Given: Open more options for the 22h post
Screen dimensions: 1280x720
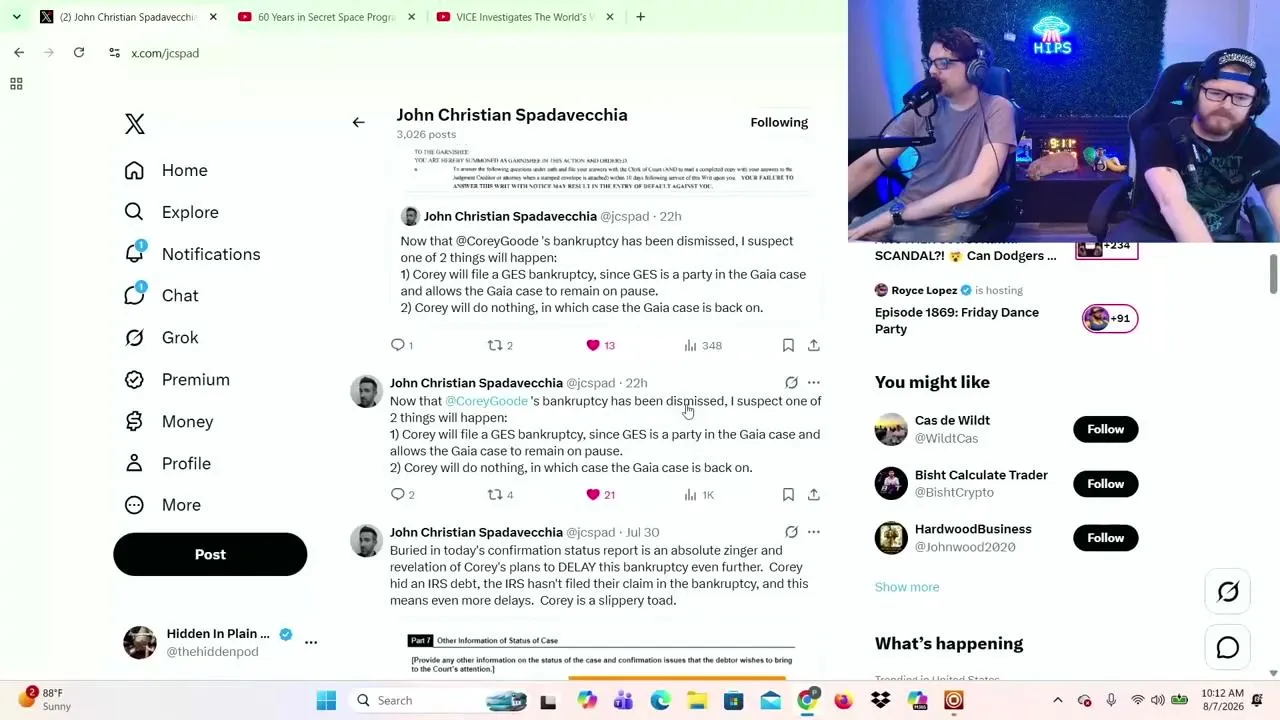Looking at the screenshot, I should (x=814, y=382).
